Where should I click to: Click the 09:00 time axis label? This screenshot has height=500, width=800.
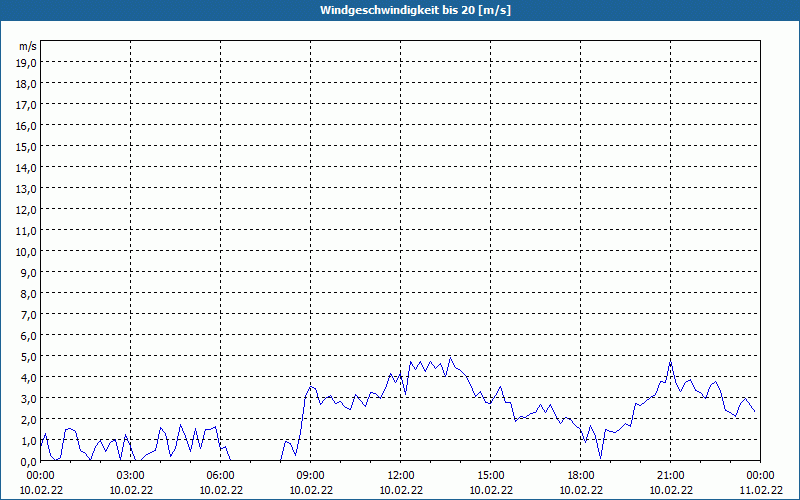pos(311,476)
